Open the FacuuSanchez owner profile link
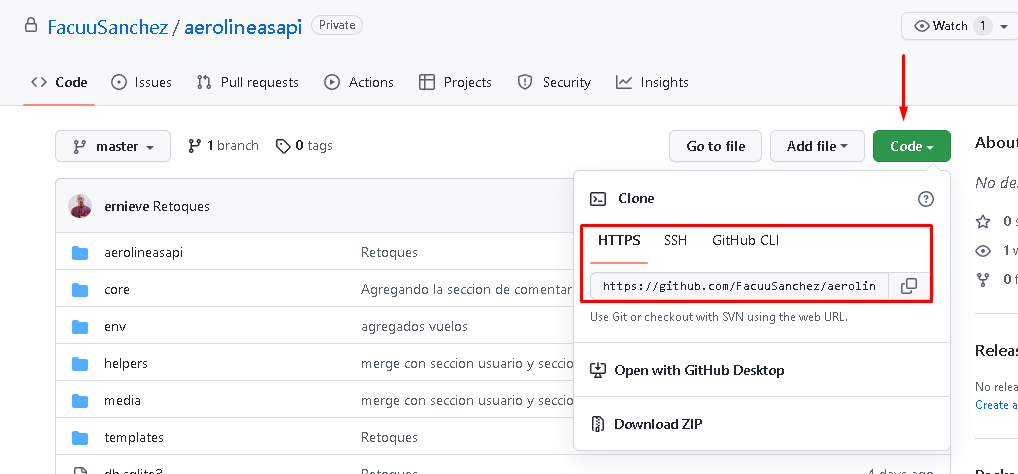The width and height of the screenshot is (1018, 474). click(x=108, y=27)
